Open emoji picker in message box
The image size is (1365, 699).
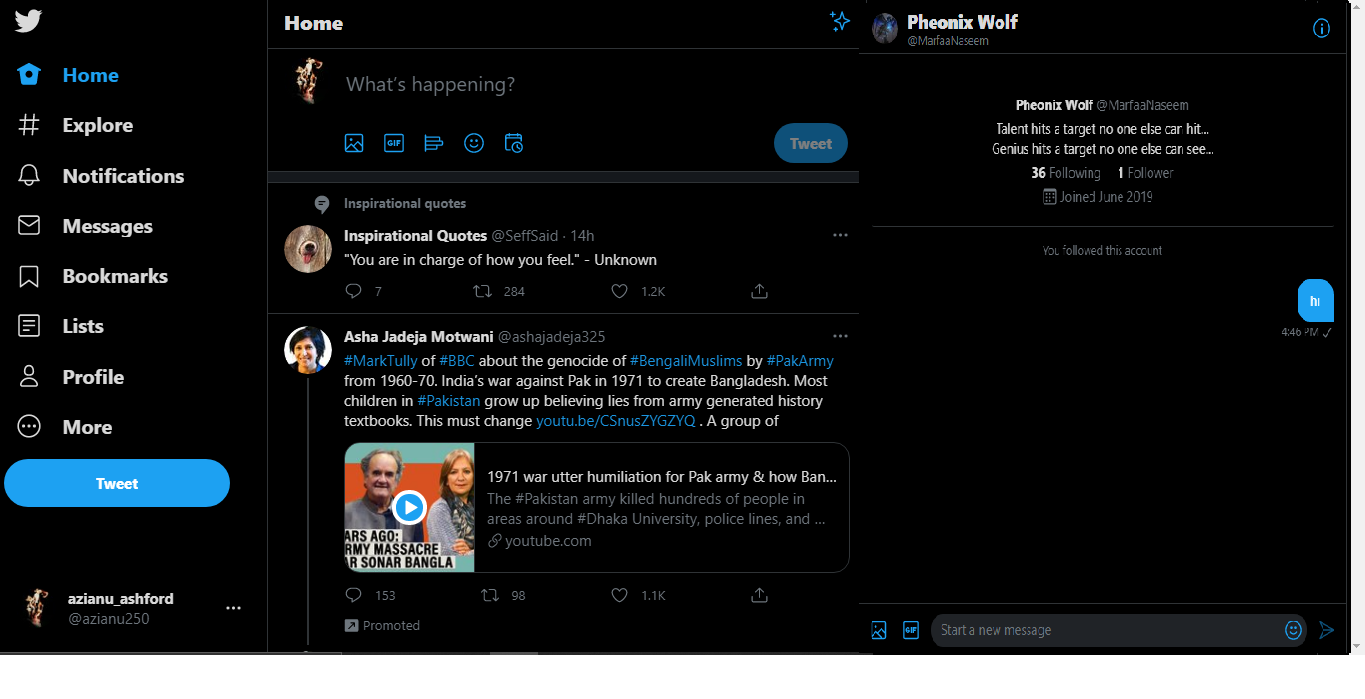[x=1294, y=630]
